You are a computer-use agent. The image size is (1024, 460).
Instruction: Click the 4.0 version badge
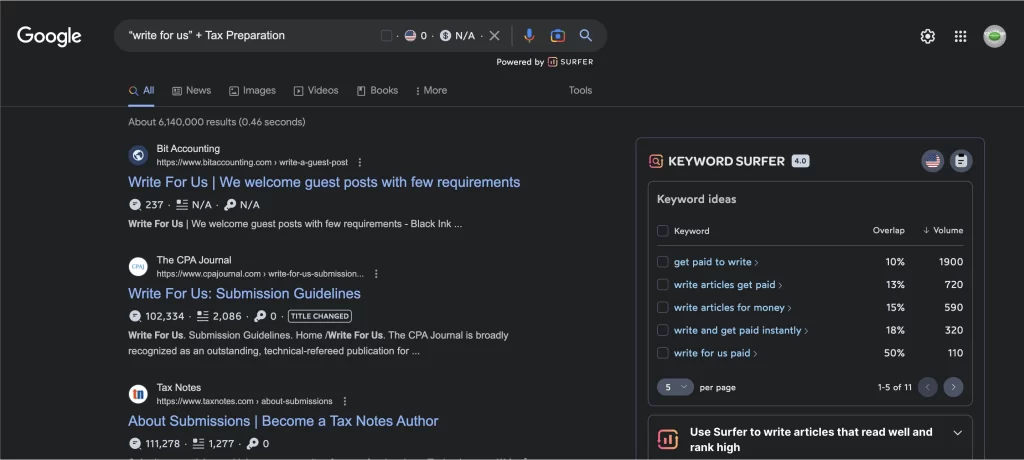[x=800, y=161]
